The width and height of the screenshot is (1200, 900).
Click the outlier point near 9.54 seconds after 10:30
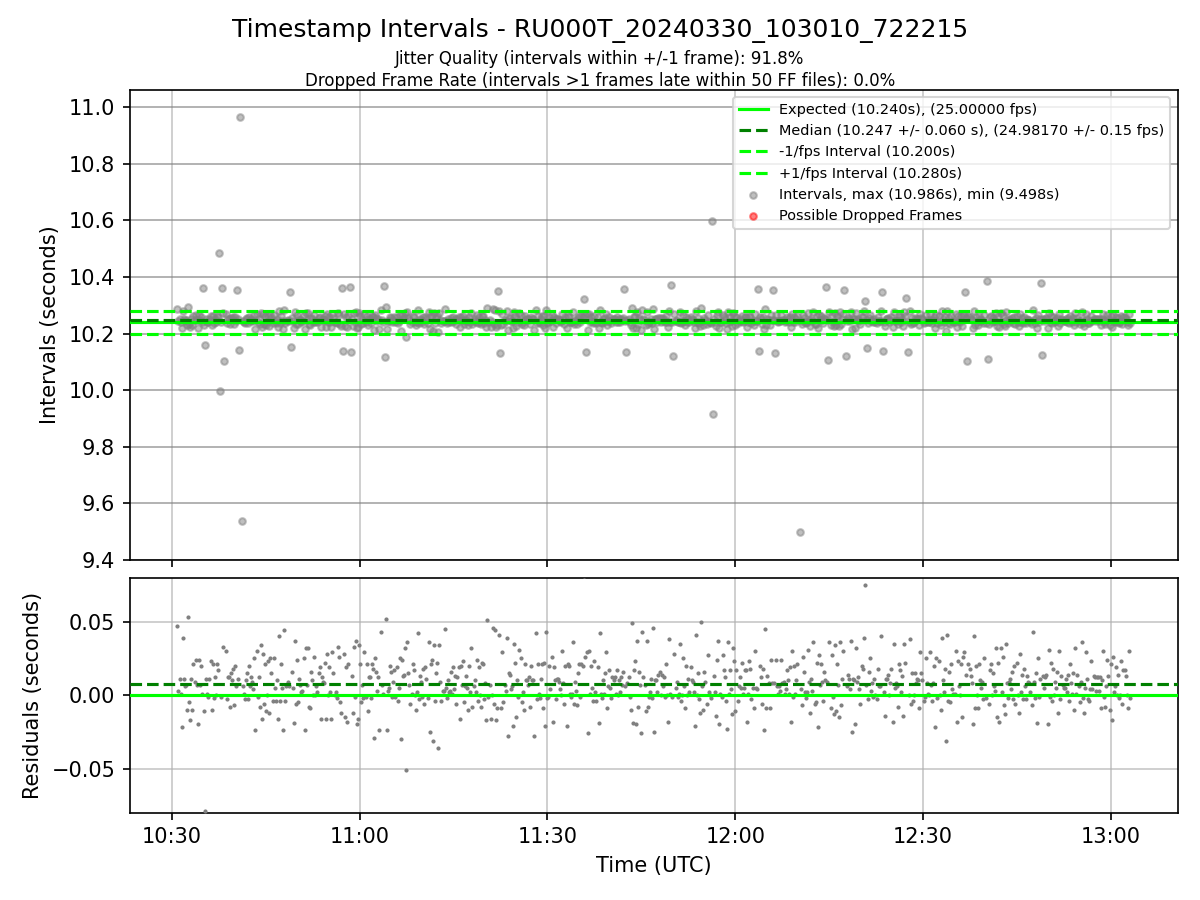point(242,521)
